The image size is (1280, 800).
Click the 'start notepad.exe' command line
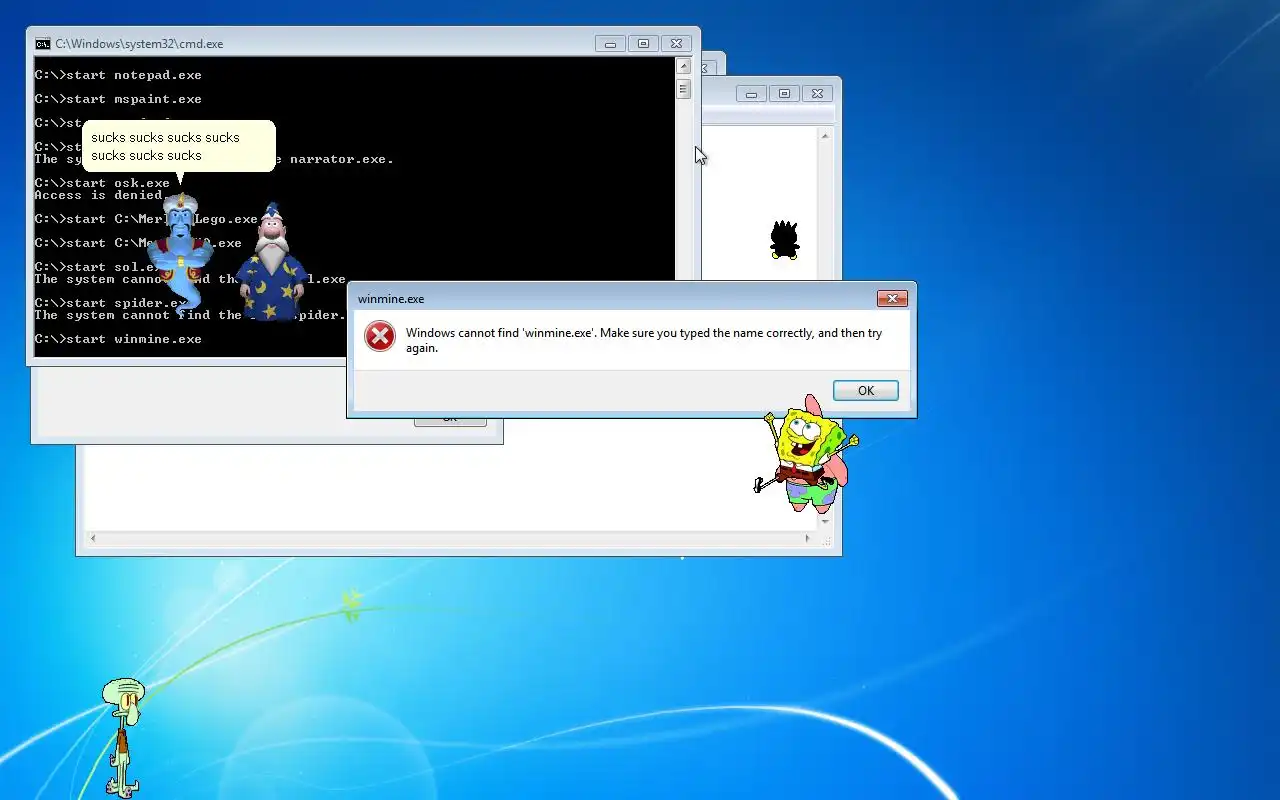point(118,75)
